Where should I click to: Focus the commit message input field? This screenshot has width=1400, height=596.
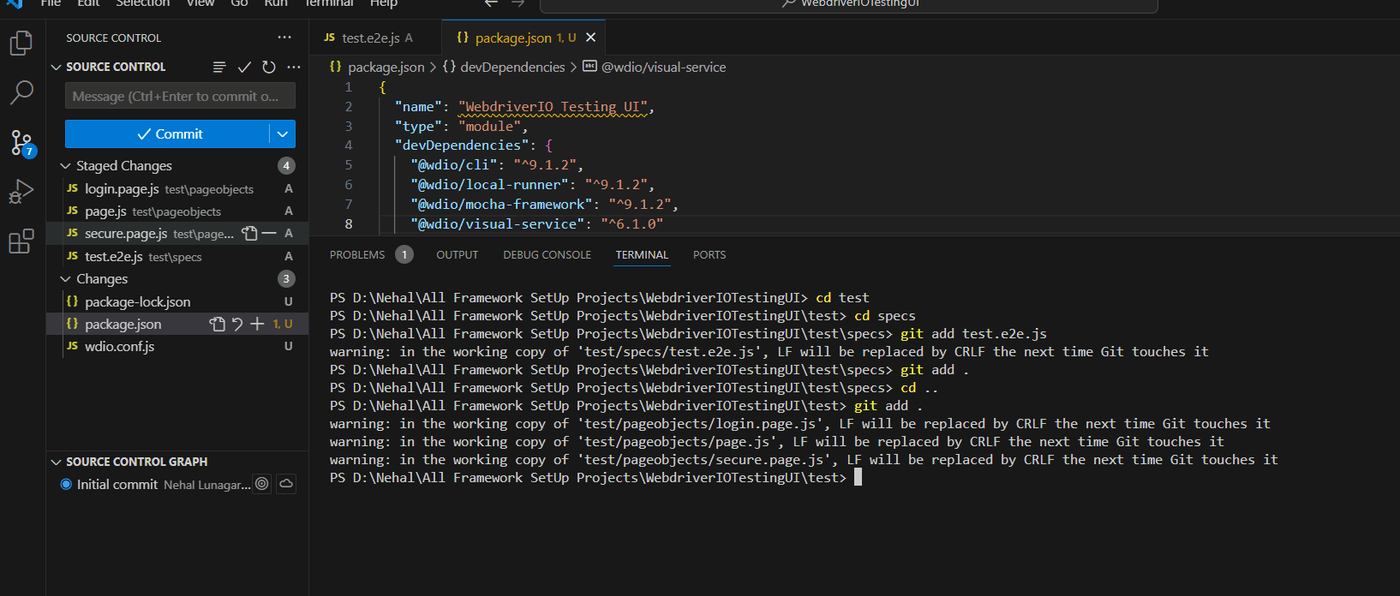coord(180,96)
